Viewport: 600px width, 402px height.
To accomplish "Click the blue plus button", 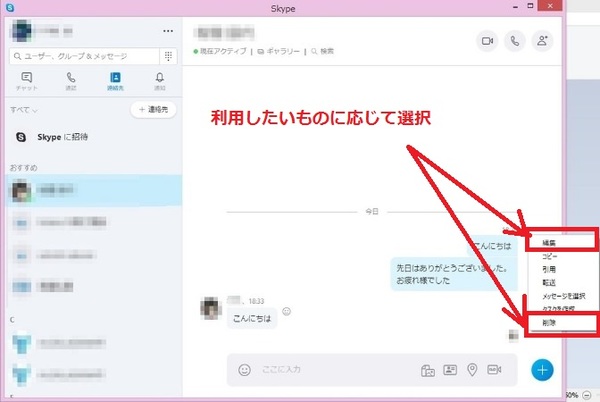I will (542, 370).
